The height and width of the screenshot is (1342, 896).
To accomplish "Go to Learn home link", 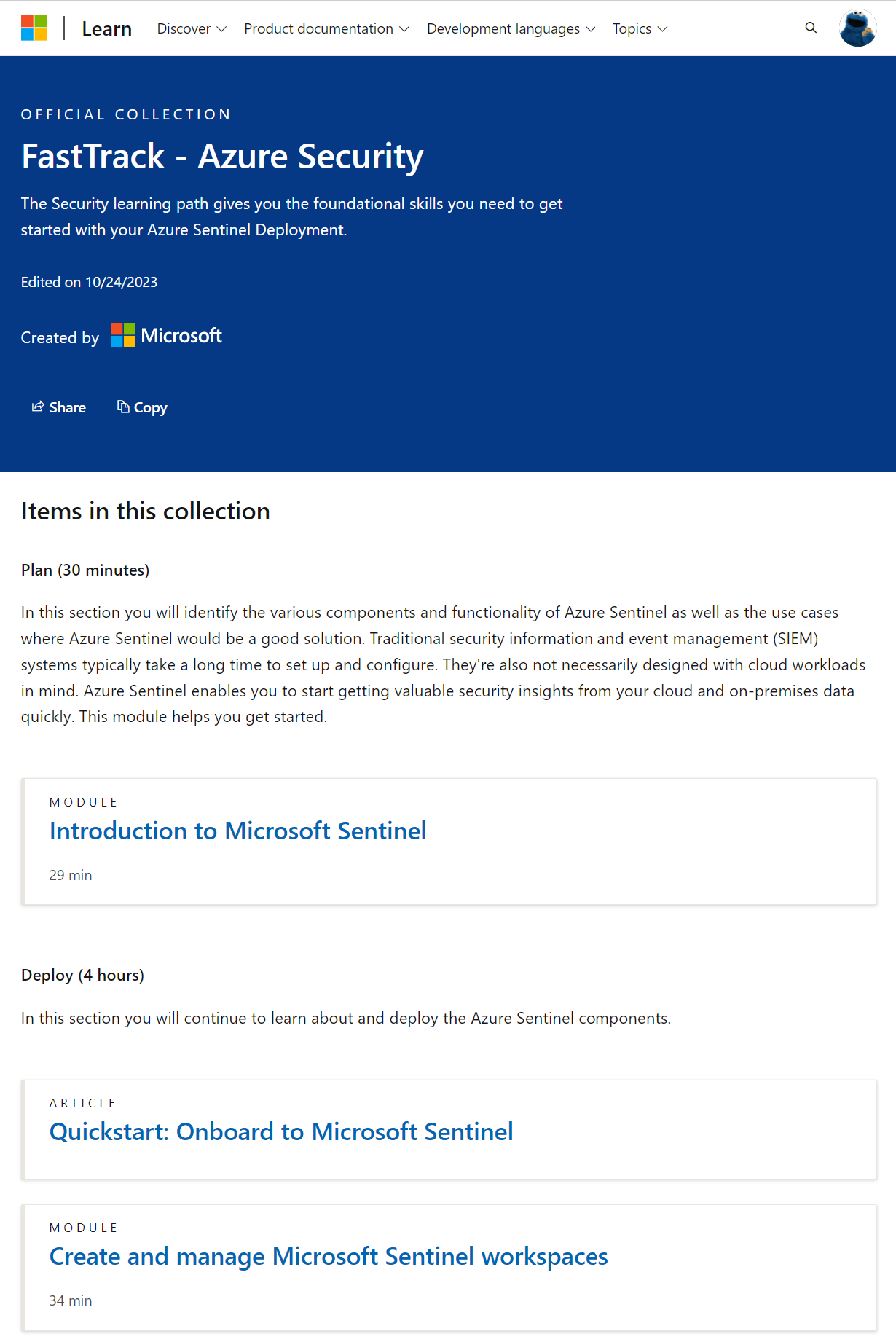I will pyautogui.click(x=106, y=28).
